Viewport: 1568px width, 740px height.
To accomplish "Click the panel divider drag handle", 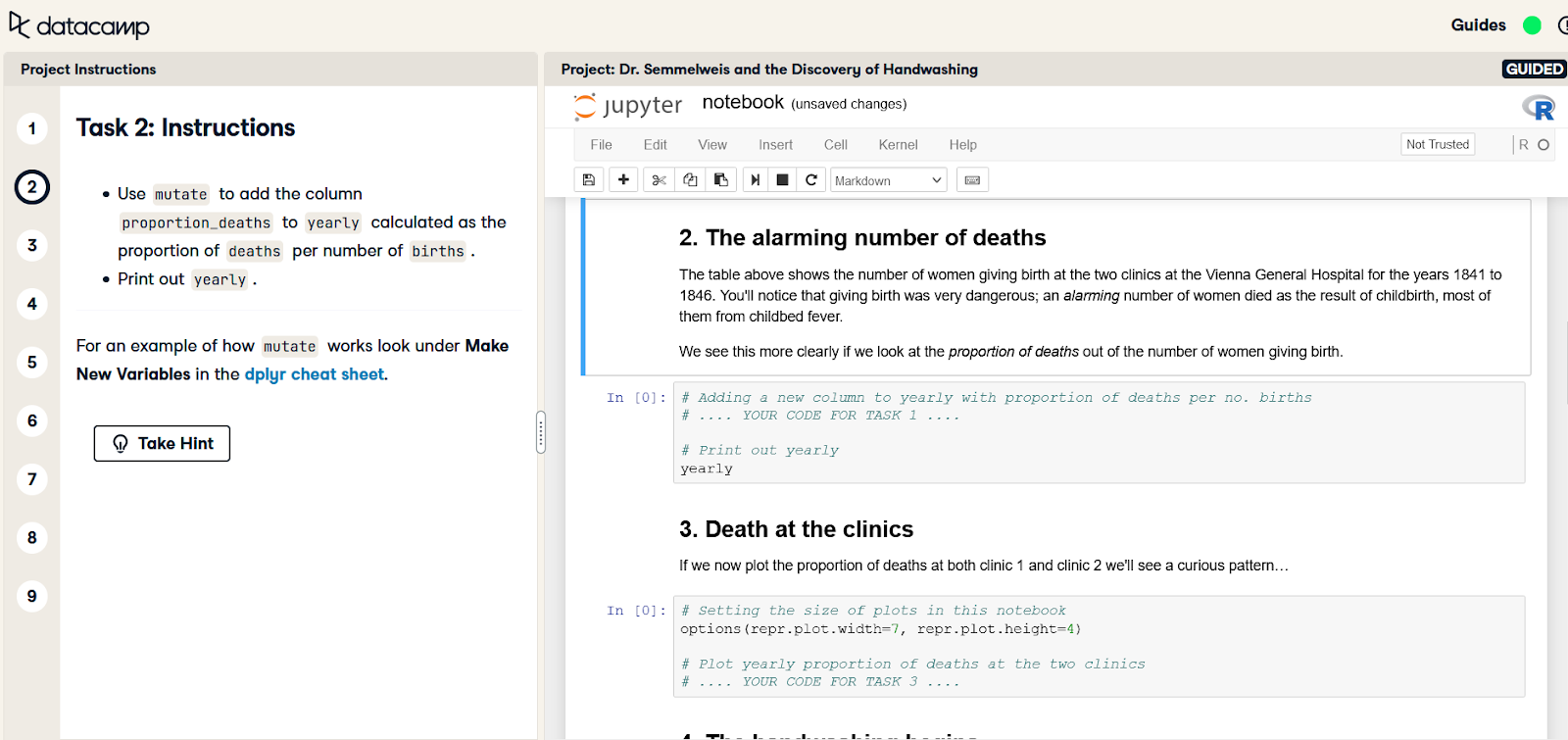I will coord(541,431).
